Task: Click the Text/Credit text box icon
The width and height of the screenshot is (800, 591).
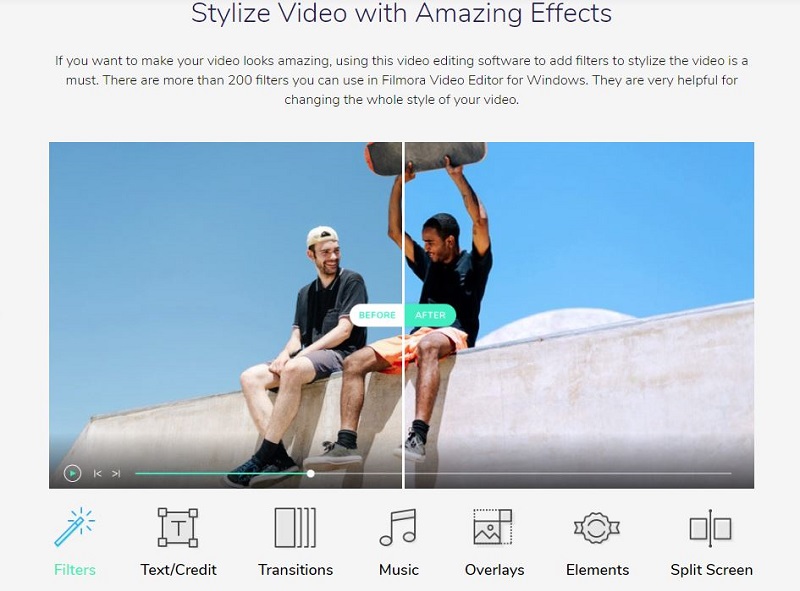Action: click(178, 527)
